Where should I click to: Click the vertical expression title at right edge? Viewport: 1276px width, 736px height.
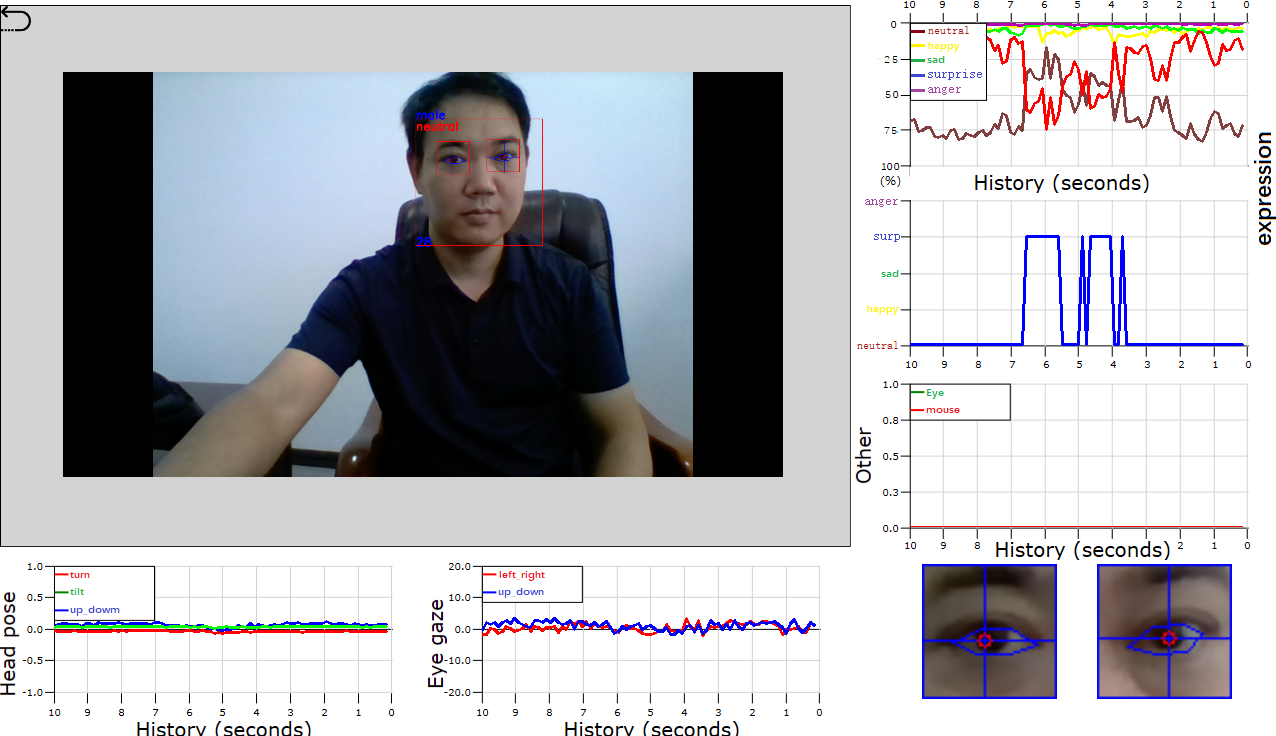click(1263, 188)
